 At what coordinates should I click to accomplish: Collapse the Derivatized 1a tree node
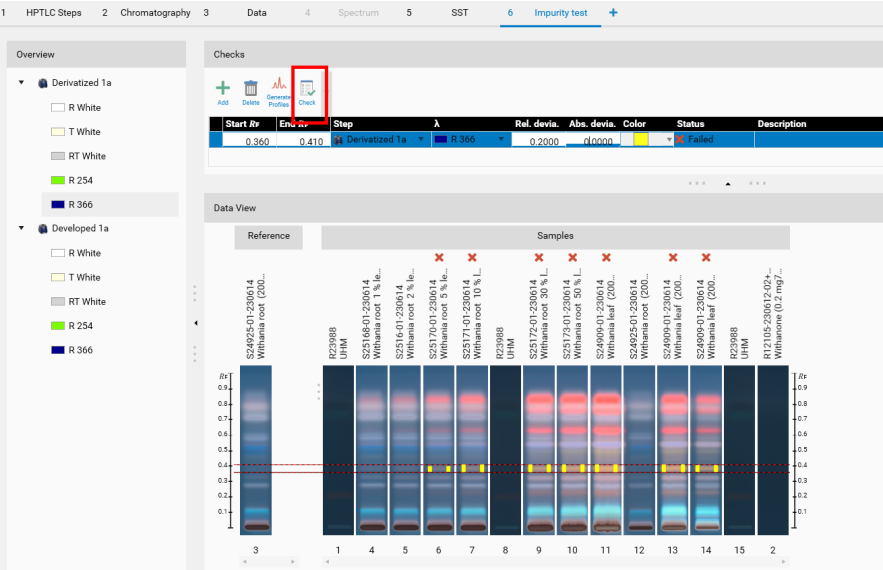(x=21, y=83)
